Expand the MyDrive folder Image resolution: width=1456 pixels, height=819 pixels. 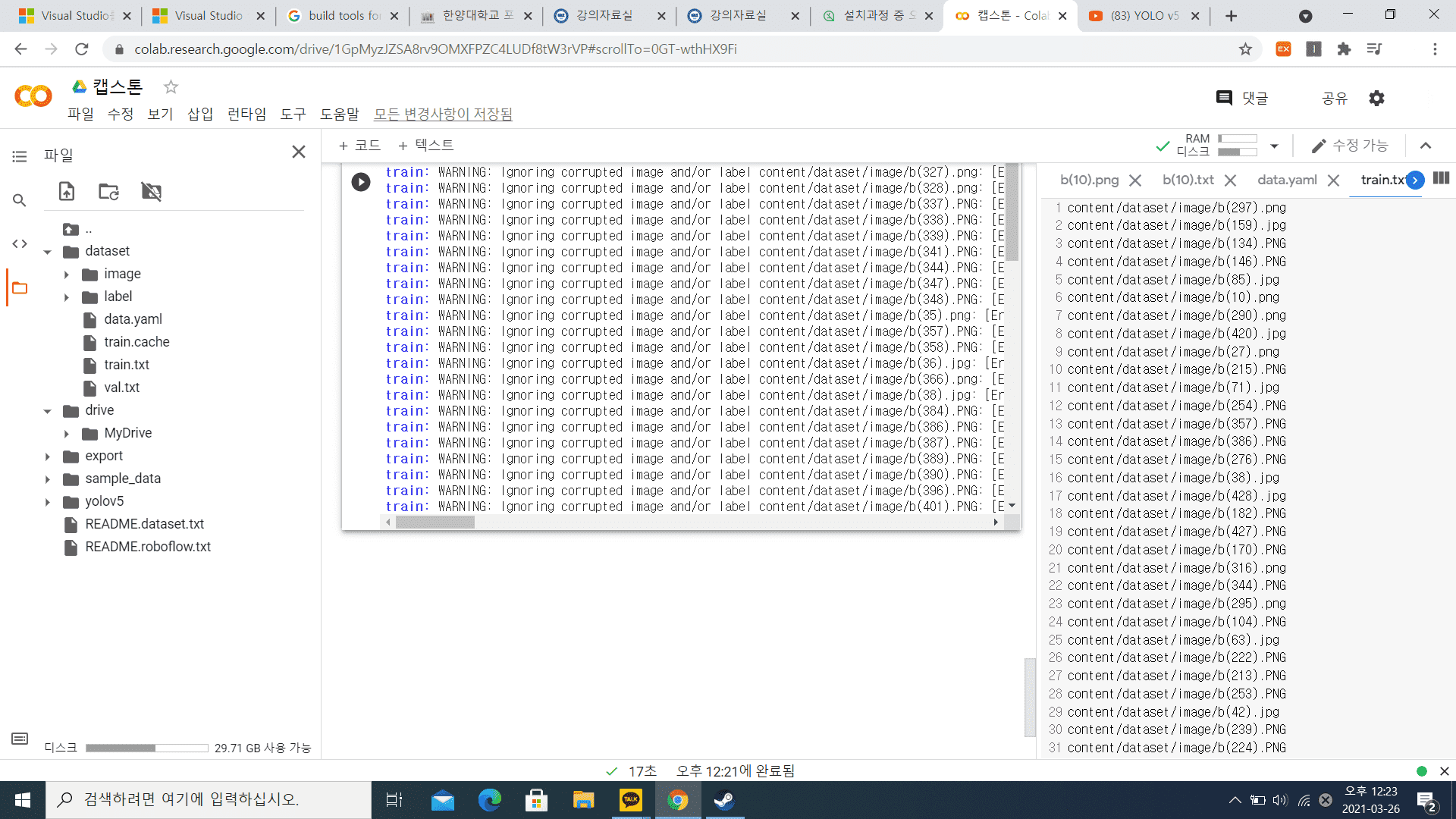tap(67, 434)
